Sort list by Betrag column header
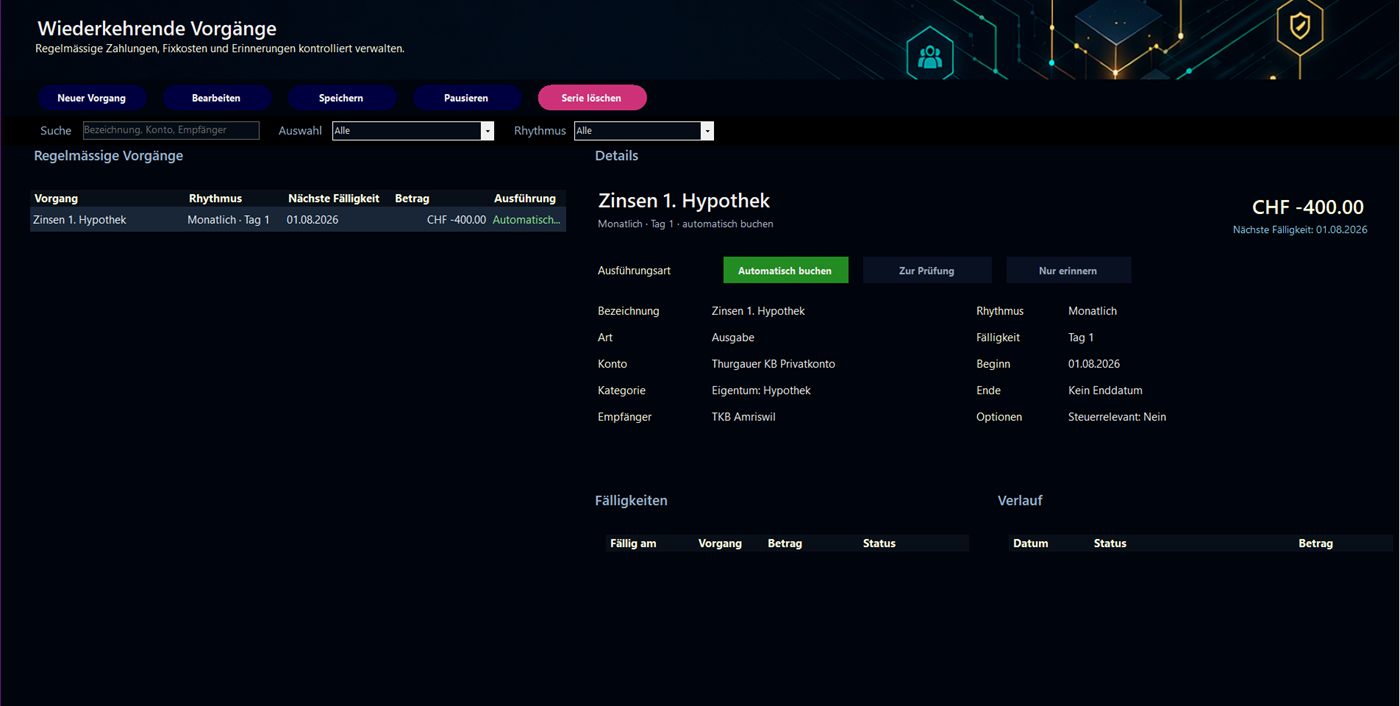The width and height of the screenshot is (1400, 706). coord(412,198)
